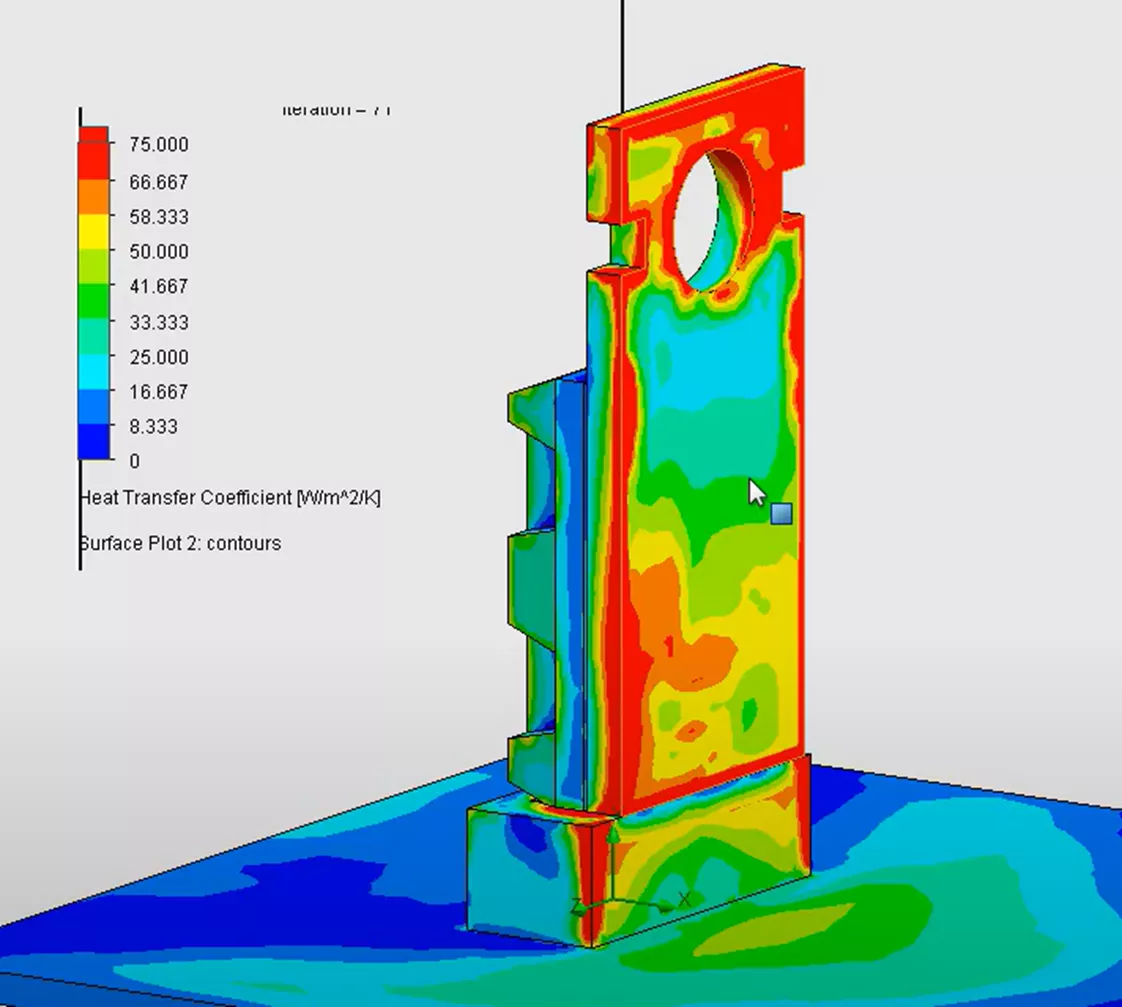Image resolution: width=1122 pixels, height=1007 pixels.
Task: Click the Iteration = 71 status text
Action: click(x=336, y=108)
